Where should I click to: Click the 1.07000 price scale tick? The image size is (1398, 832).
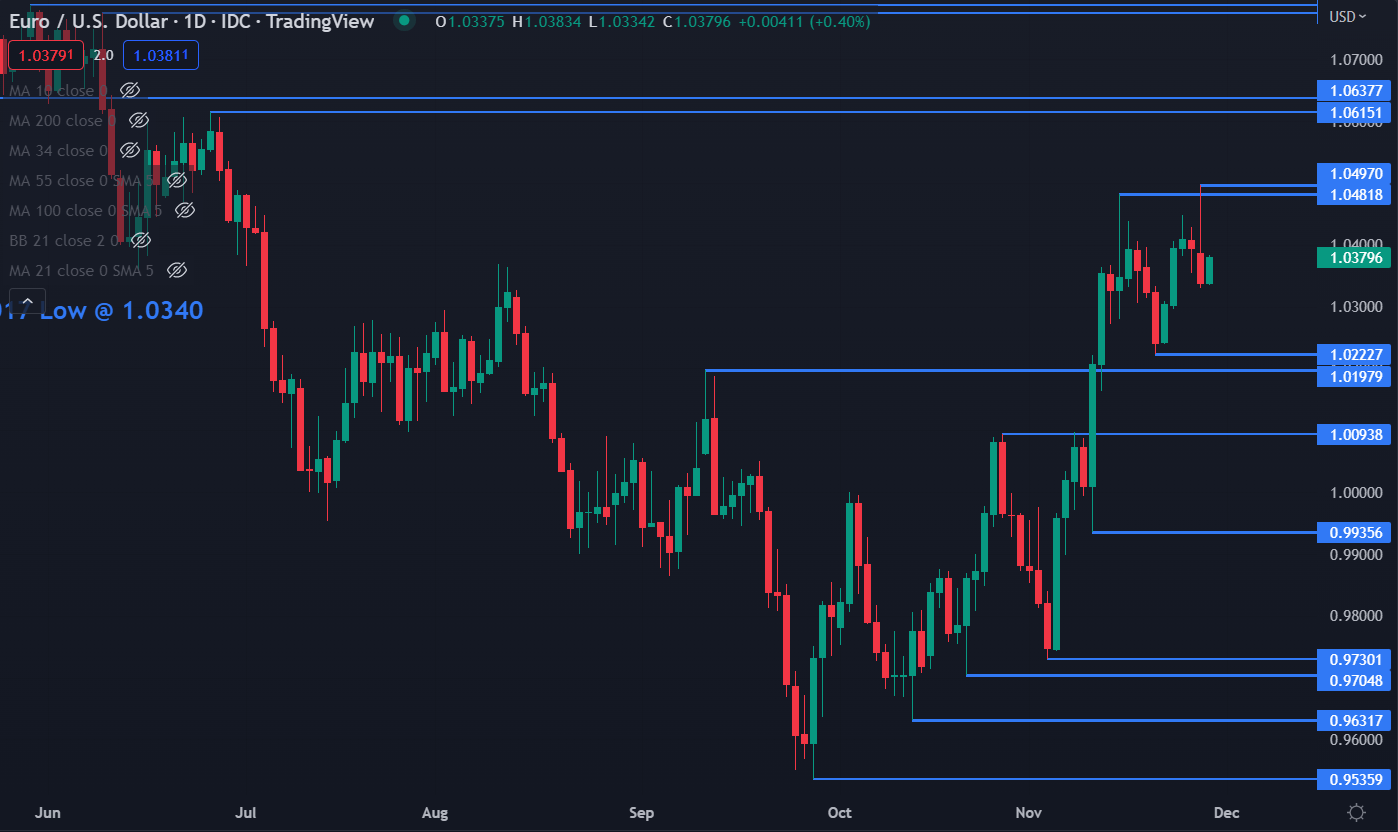pyautogui.click(x=1355, y=59)
